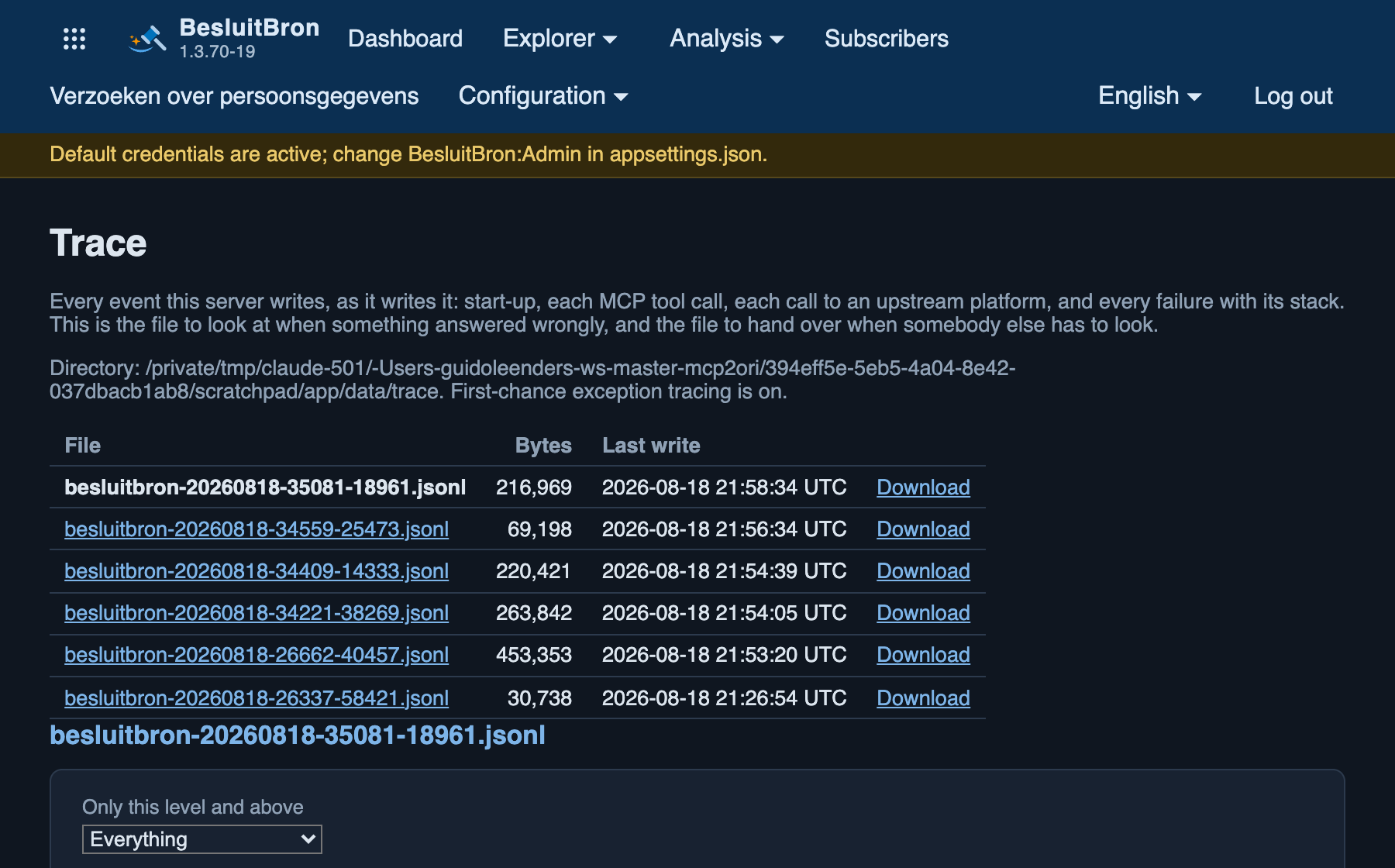Screen dimensions: 1395x868
Task: Open the Configuration dropdown
Action: [x=543, y=96]
